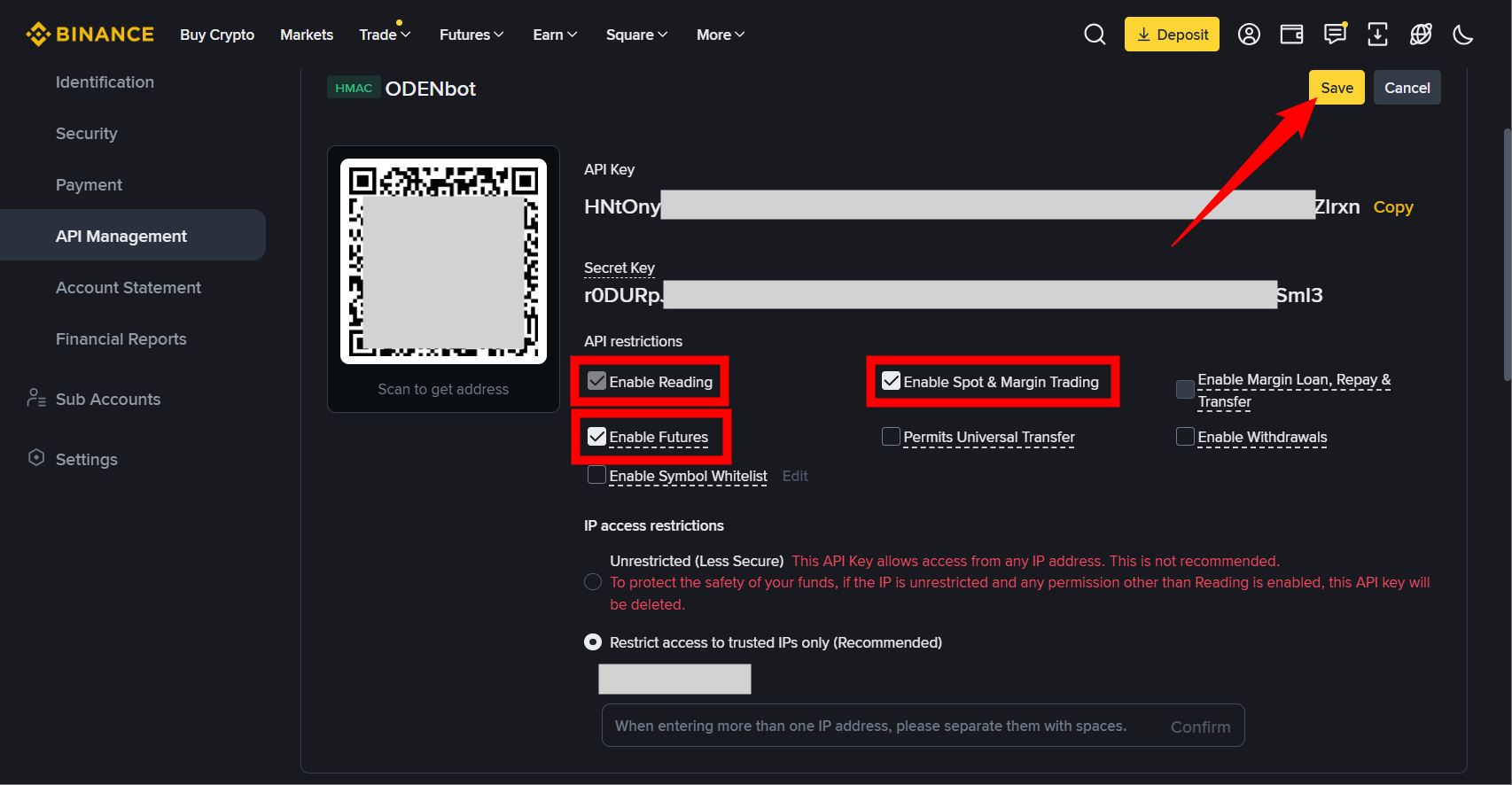Select Unrestricted (Less Secure) radio option
Screen dimensions: 1512x785
point(593,582)
